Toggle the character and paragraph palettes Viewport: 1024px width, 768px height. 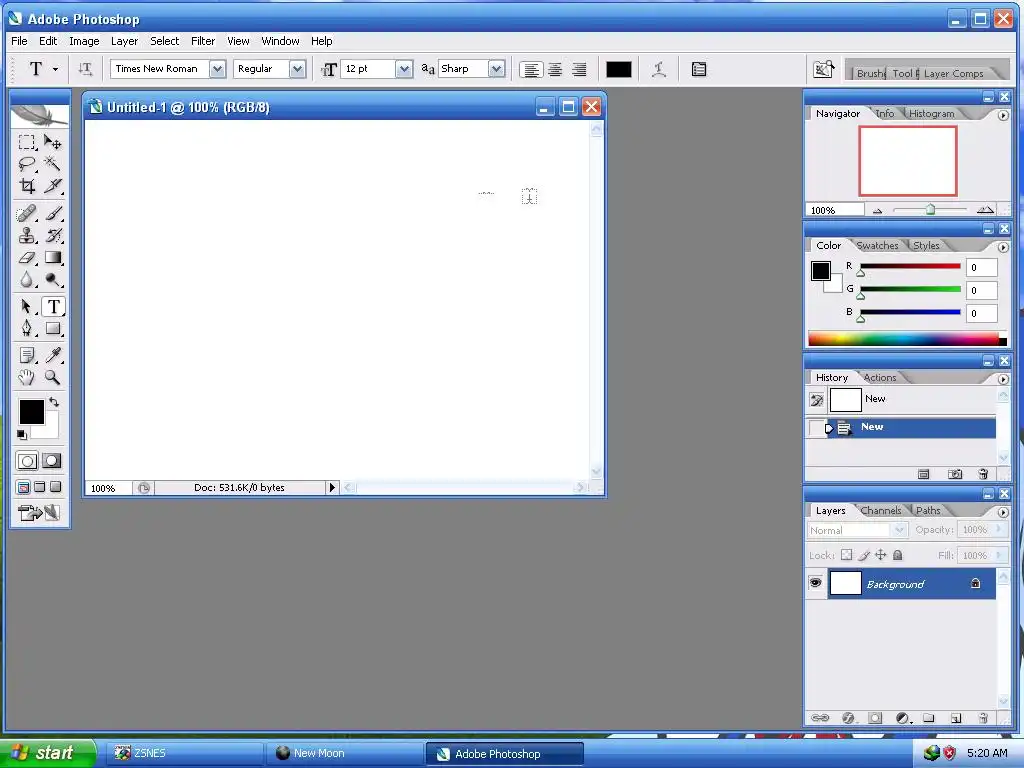tap(699, 69)
